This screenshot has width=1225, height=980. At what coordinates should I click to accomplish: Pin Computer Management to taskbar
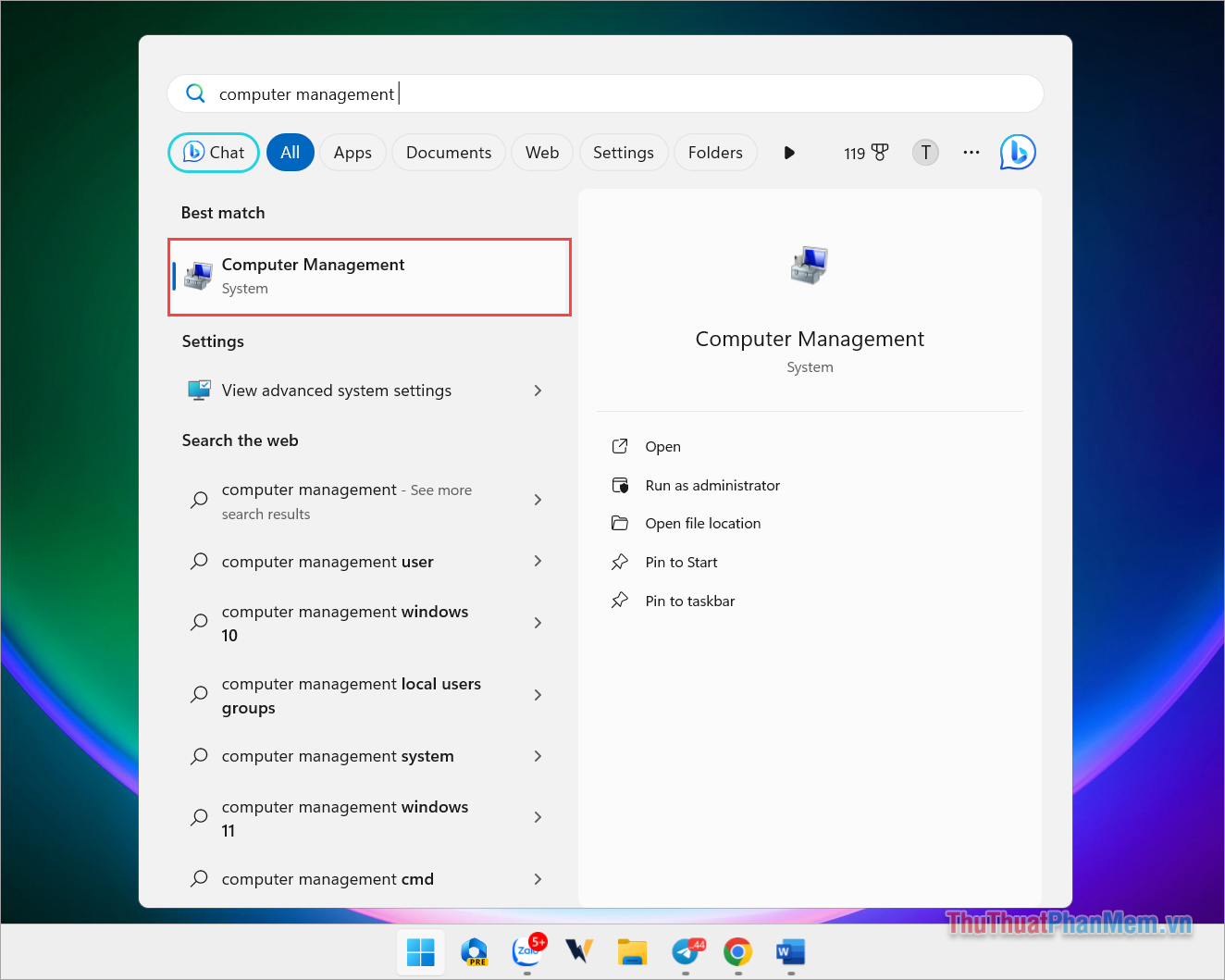click(x=690, y=601)
